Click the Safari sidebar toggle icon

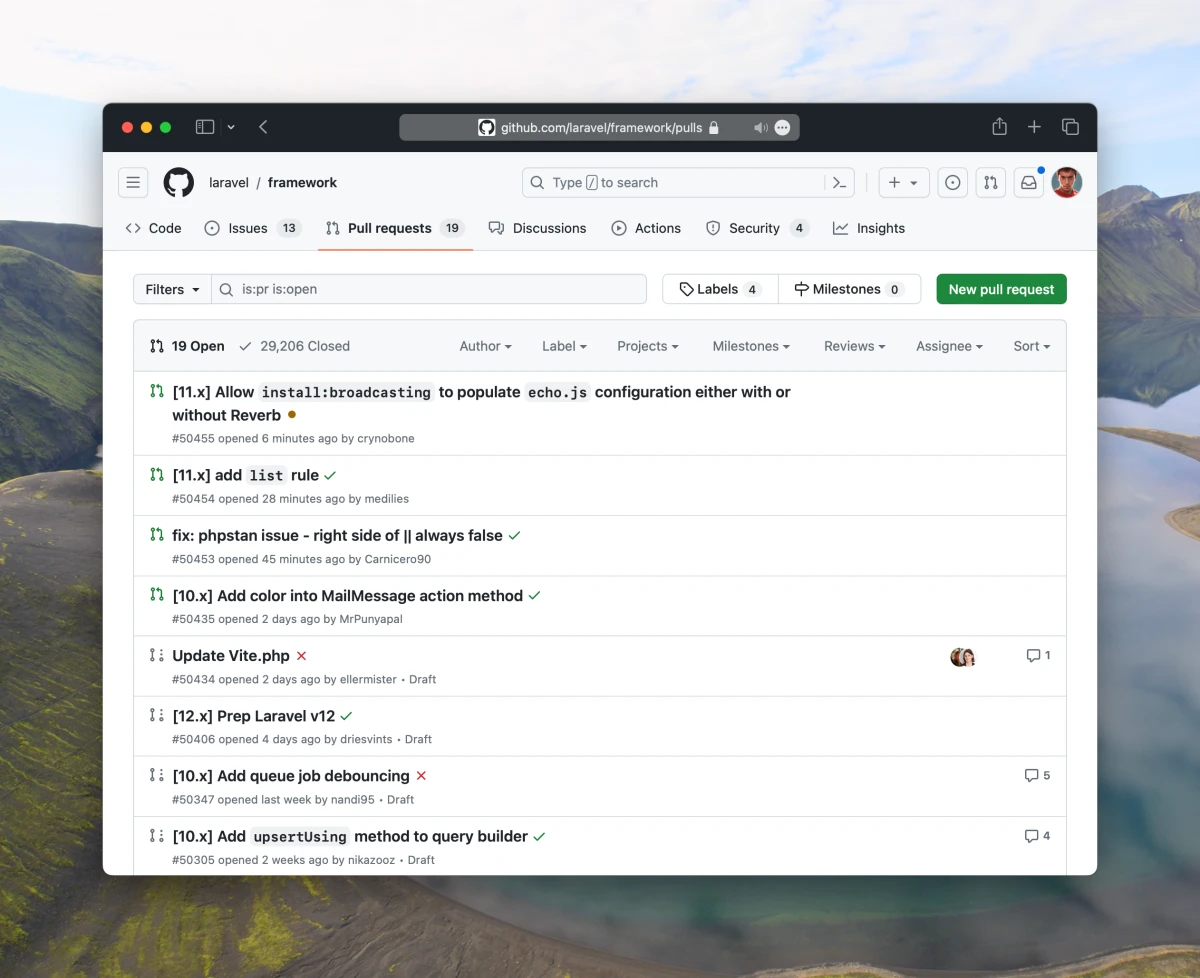pos(205,127)
